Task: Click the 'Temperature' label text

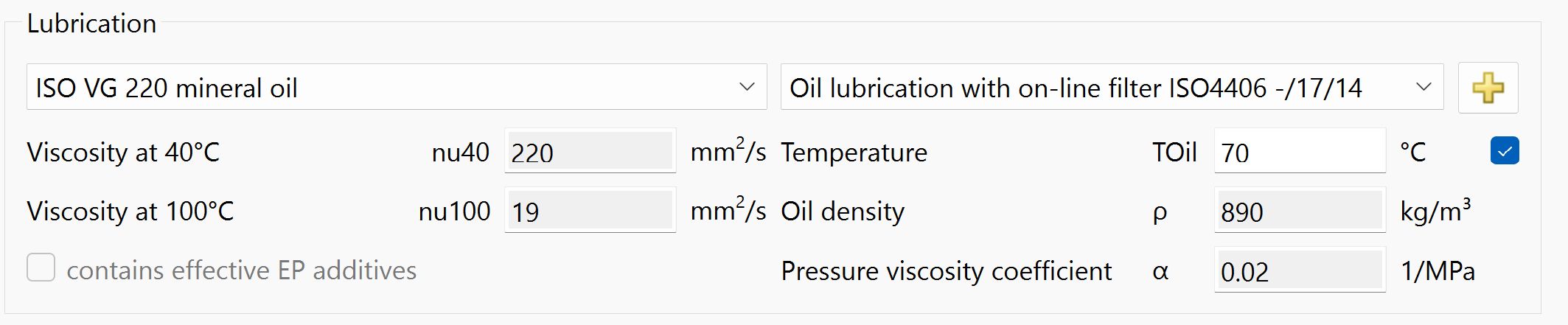Action: (854, 153)
